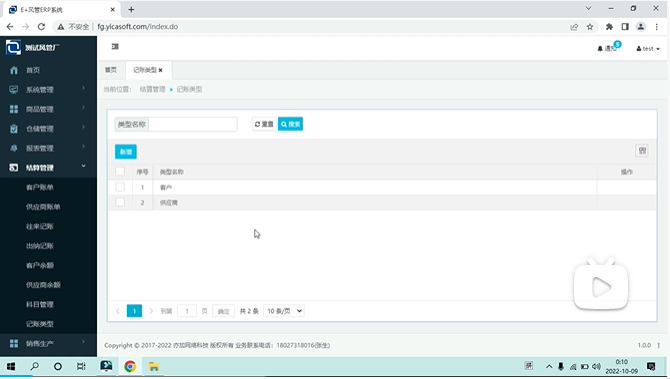Image resolution: width=670 pixels, height=379 pixels.
Task: Open the Windows Start menu
Action: pos(11,367)
